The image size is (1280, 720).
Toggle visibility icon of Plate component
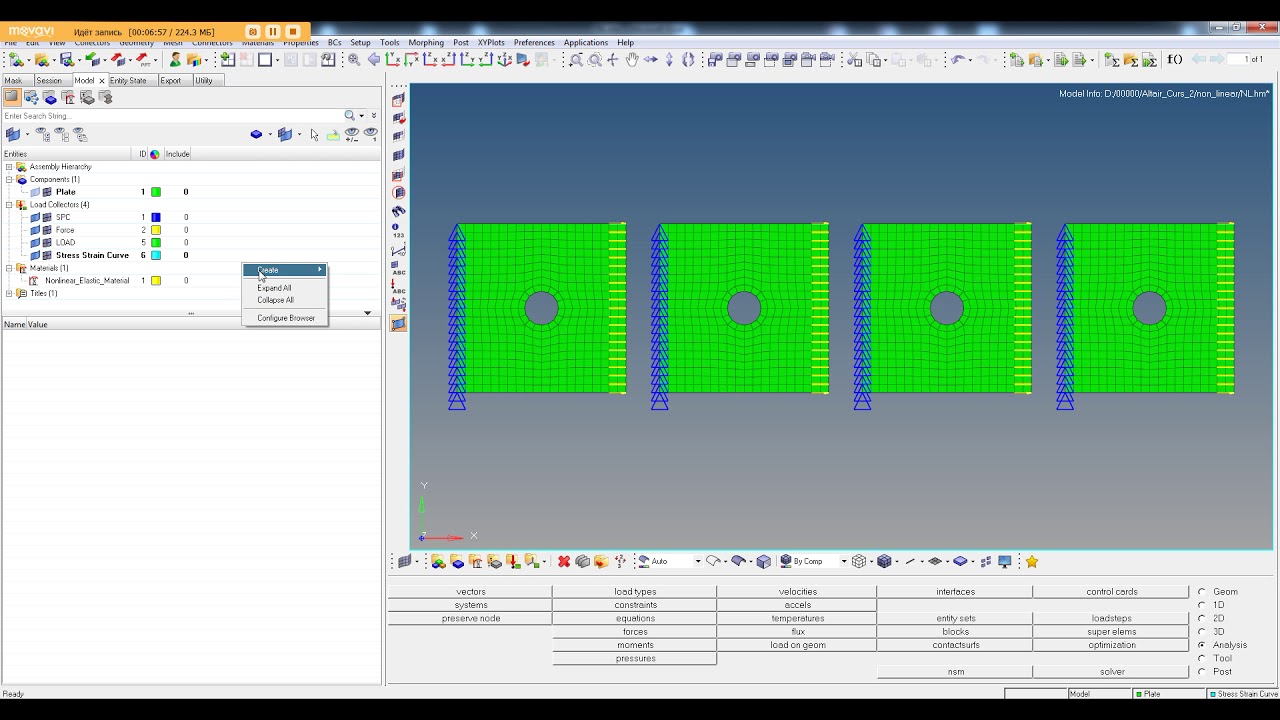[x=35, y=192]
